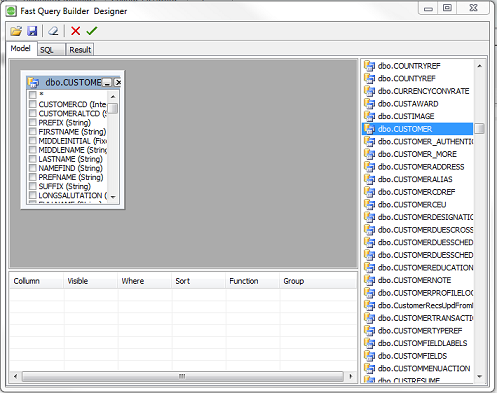Screen dimensions: 497x393
Task: Check the asterisk all-columns checkbox
Action: [33, 95]
